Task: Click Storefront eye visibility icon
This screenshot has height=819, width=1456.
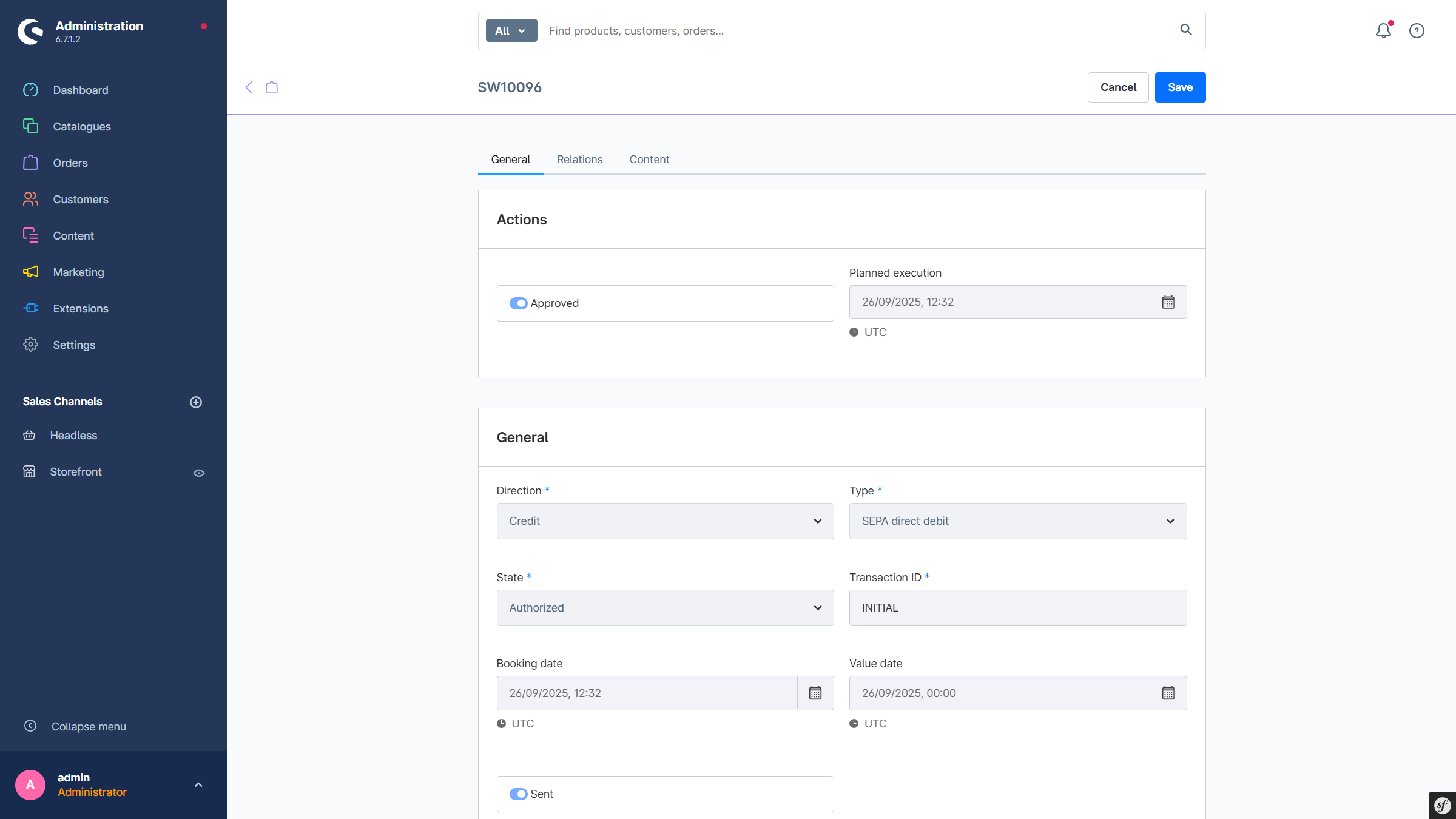Action: coord(199,473)
